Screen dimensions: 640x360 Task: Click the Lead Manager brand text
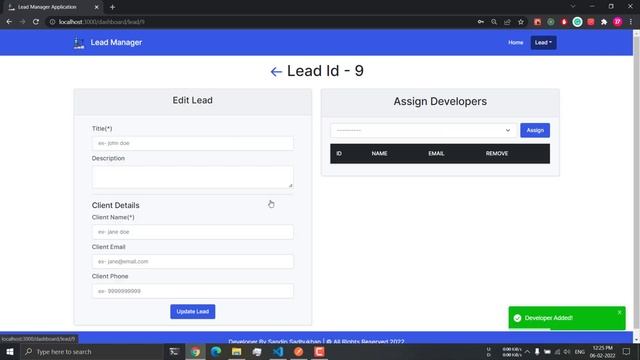[x=116, y=42]
